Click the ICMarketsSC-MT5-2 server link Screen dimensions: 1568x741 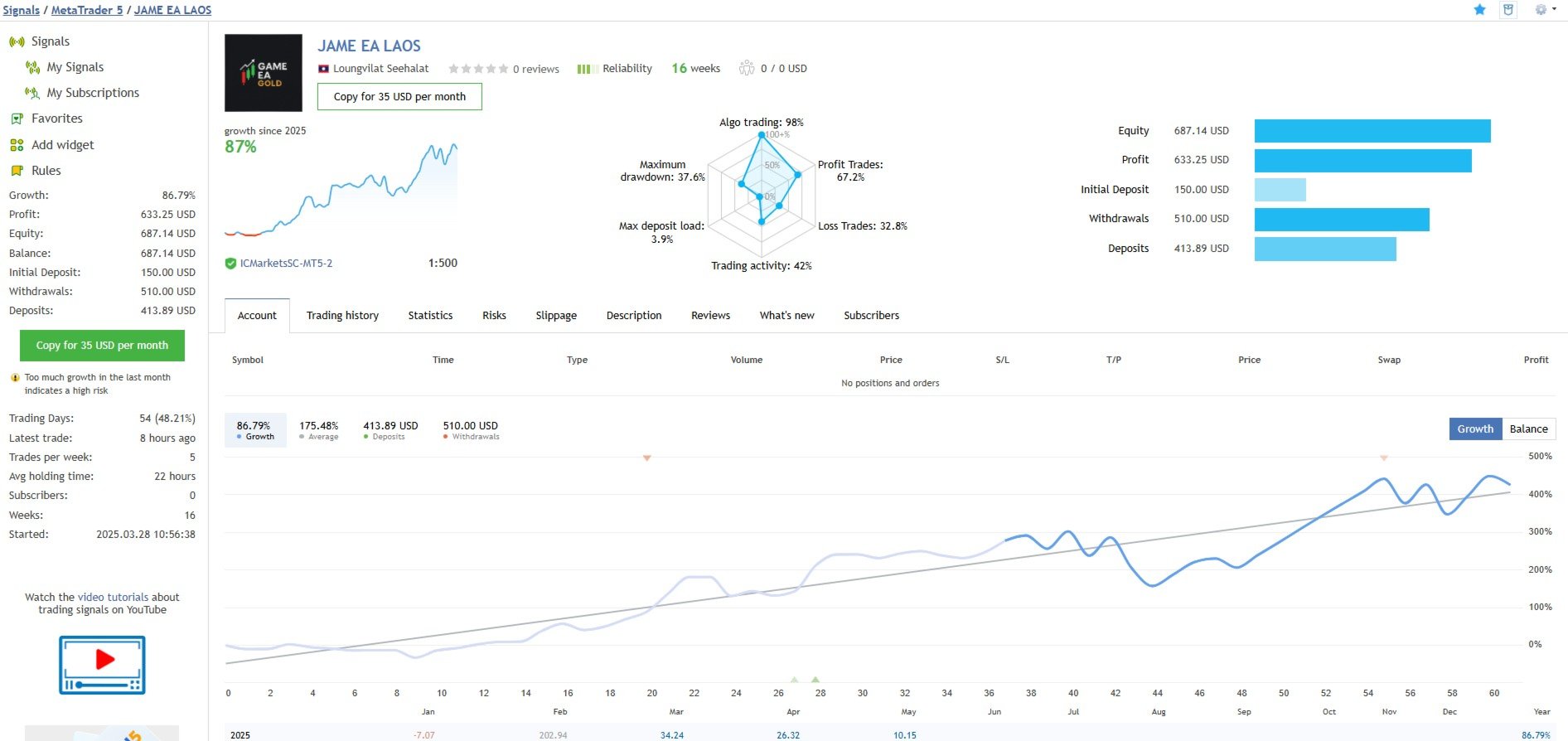click(286, 264)
